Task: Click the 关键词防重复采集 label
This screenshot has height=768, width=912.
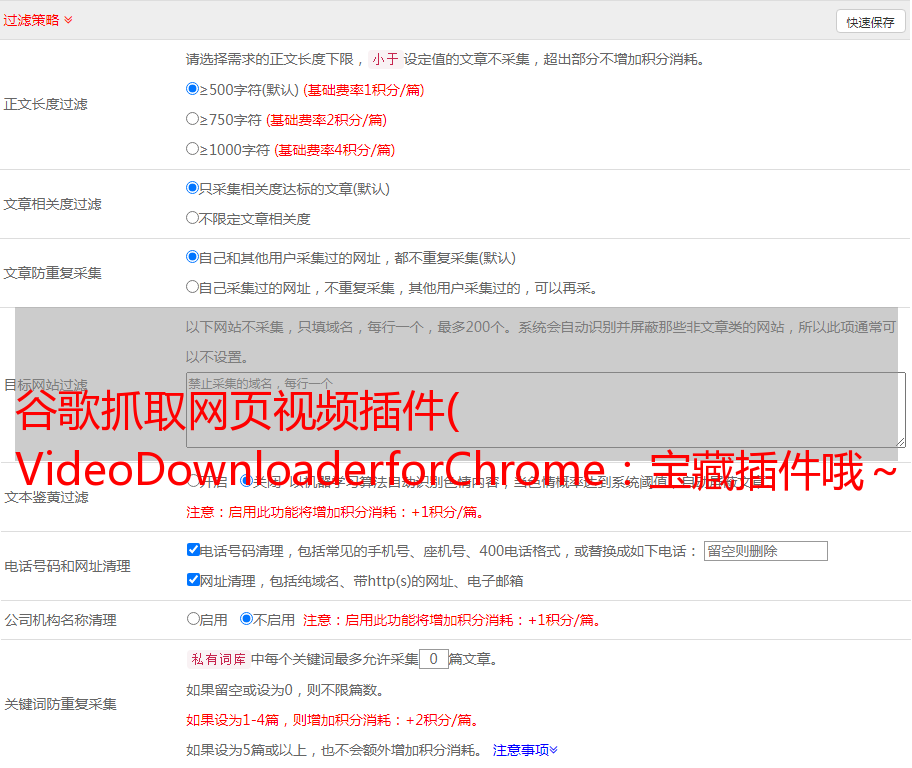Action: tap(60, 704)
